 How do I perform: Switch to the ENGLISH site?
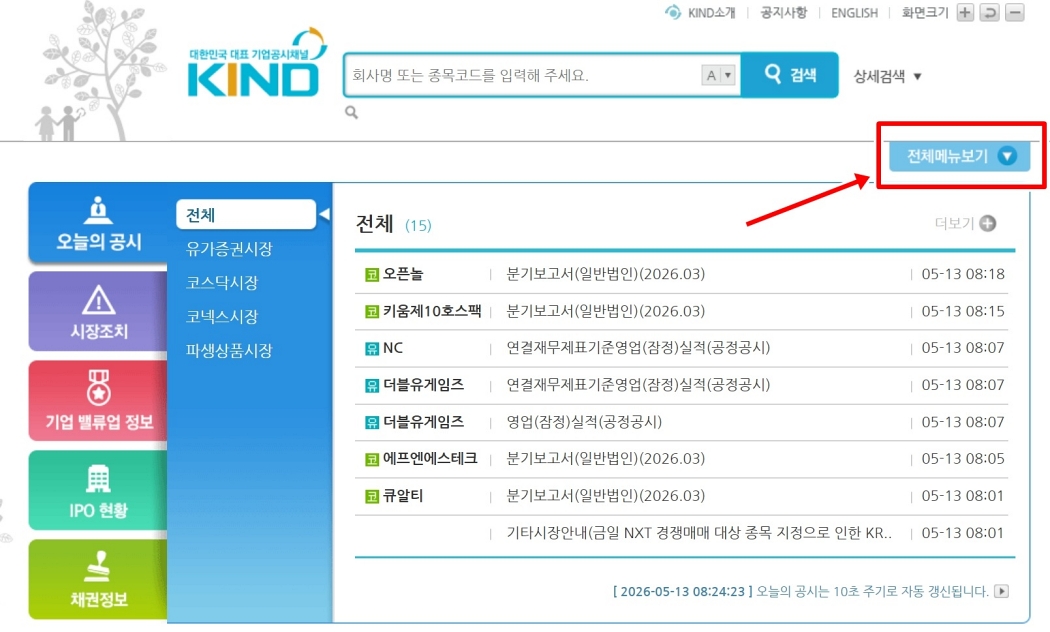click(854, 13)
